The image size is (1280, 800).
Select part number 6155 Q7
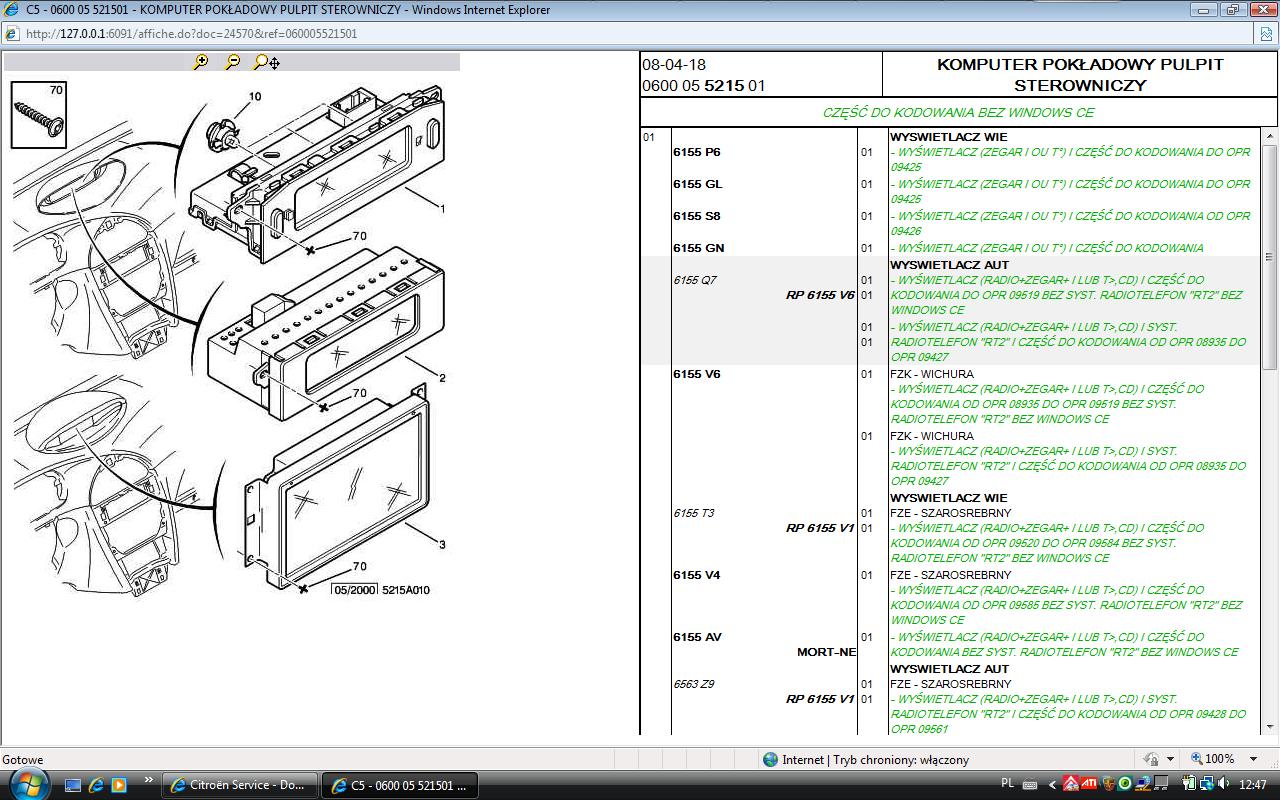click(x=694, y=280)
